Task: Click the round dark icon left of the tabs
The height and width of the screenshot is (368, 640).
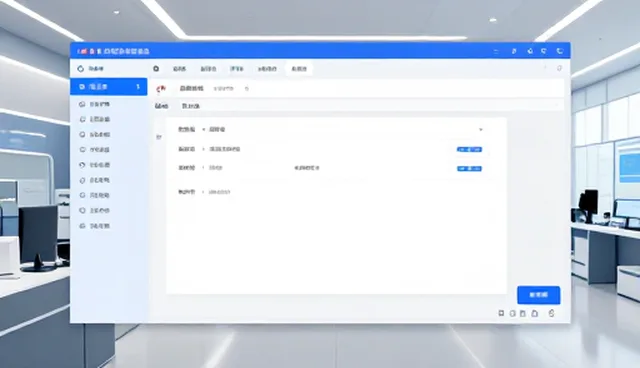Action: pos(156,69)
